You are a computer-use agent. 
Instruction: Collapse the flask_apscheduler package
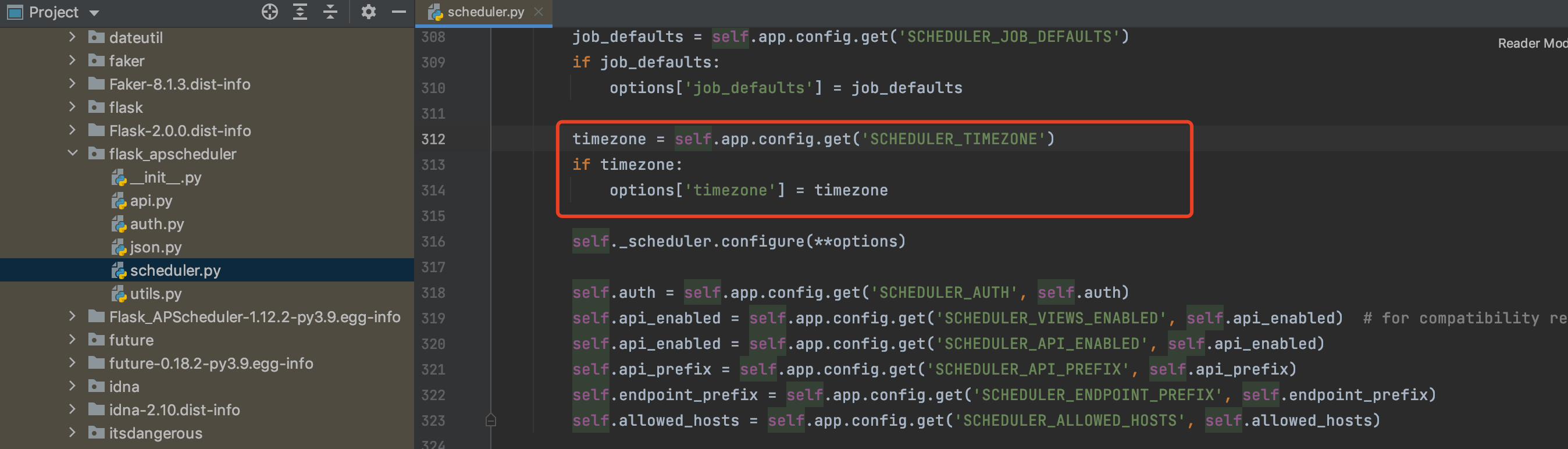click(73, 154)
